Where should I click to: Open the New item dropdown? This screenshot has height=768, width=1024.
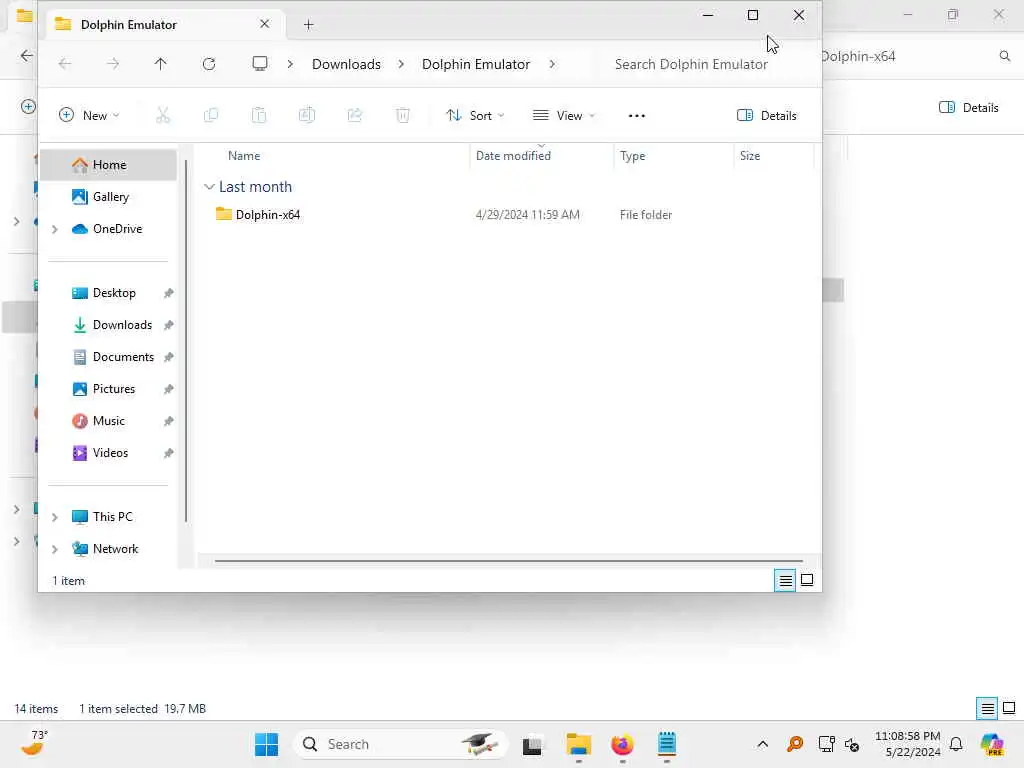click(89, 116)
